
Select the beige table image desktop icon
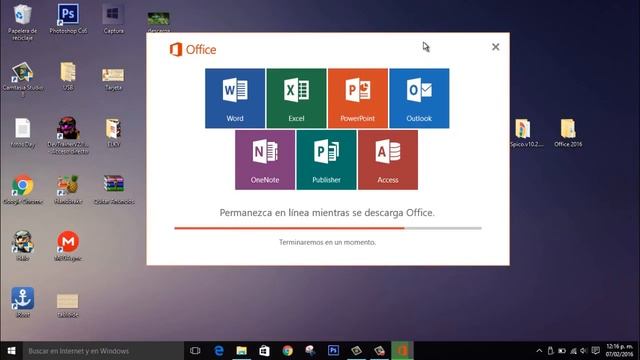tap(68, 304)
